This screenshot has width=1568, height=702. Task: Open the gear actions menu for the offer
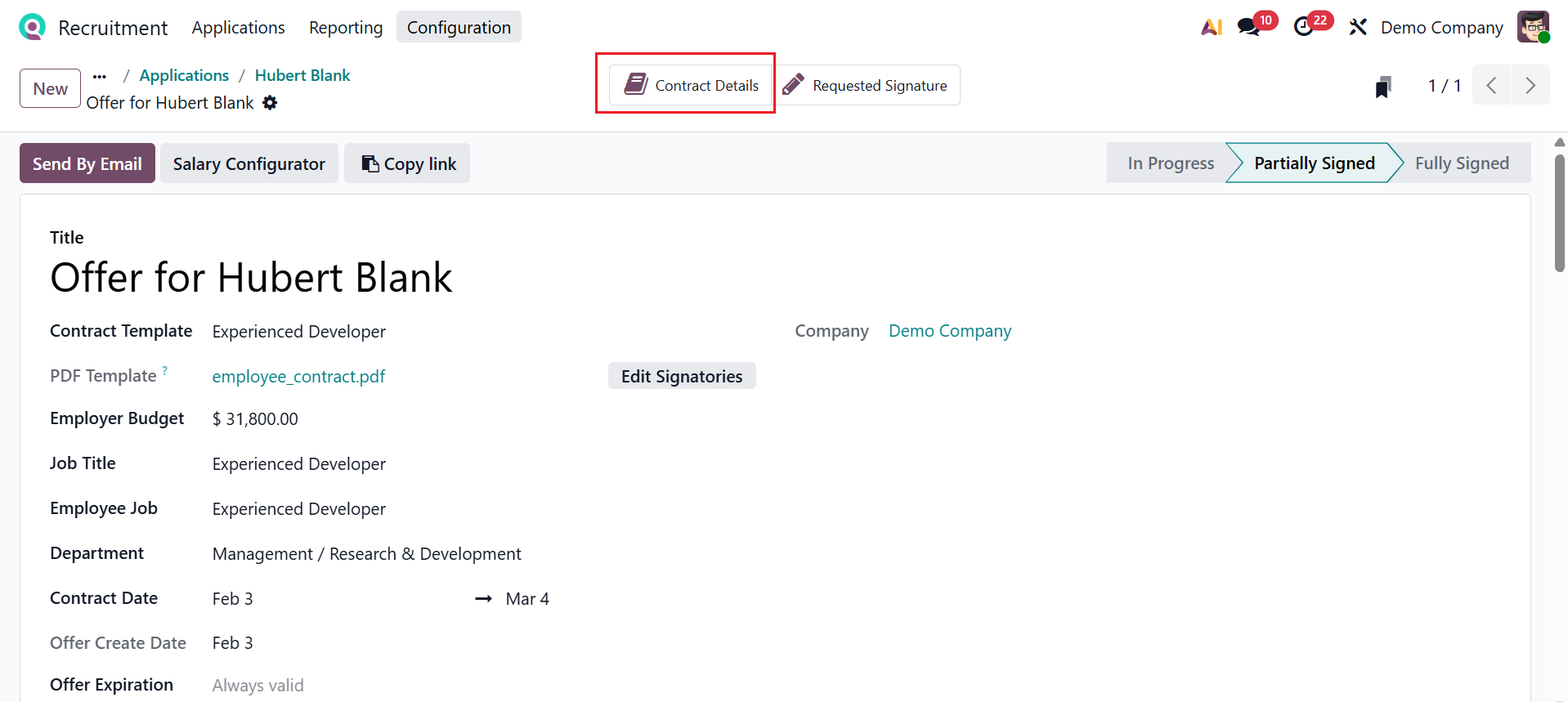pyautogui.click(x=270, y=103)
